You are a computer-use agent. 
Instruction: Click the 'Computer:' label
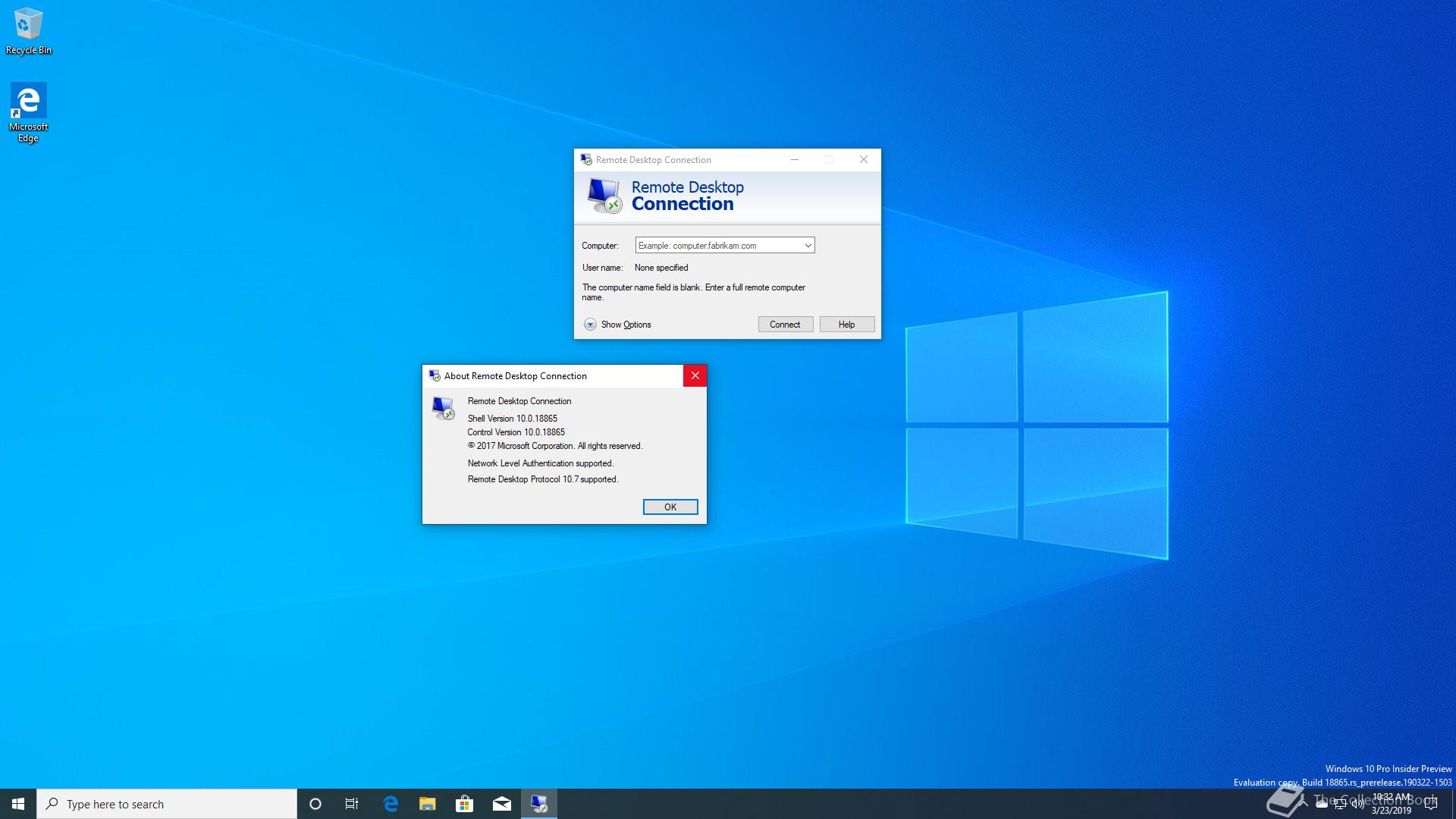(x=600, y=246)
